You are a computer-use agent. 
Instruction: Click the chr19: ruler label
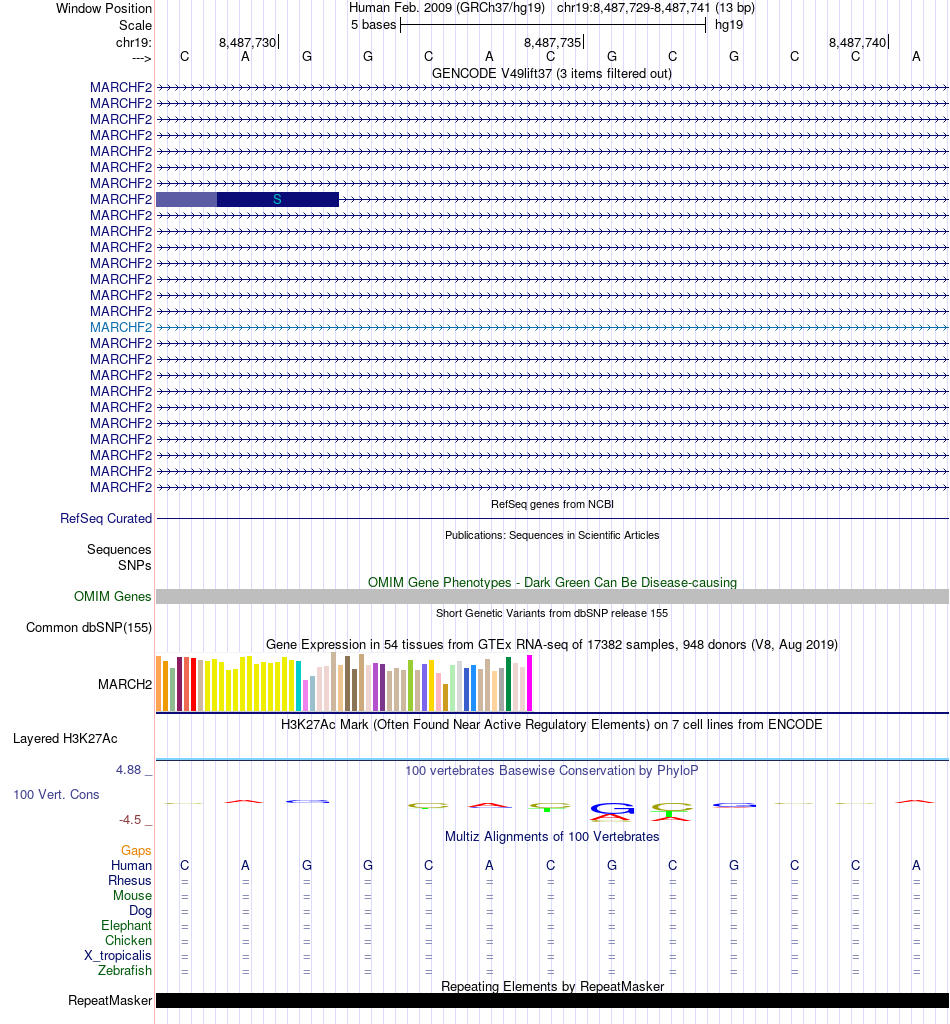click(x=134, y=42)
